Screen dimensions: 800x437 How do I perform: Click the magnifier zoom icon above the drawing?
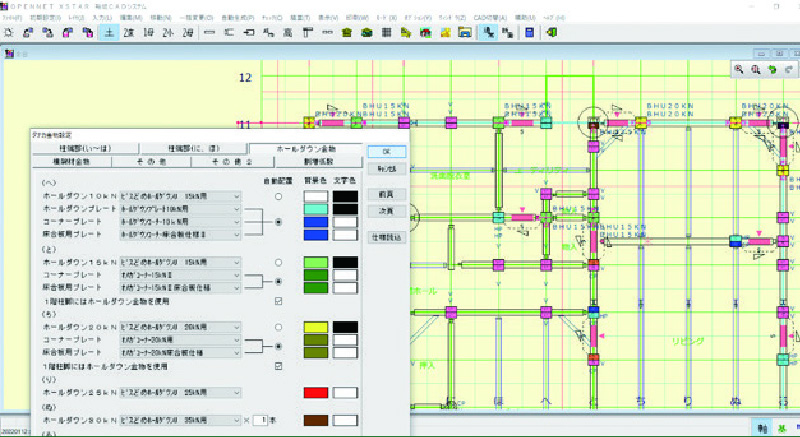click(x=739, y=69)
